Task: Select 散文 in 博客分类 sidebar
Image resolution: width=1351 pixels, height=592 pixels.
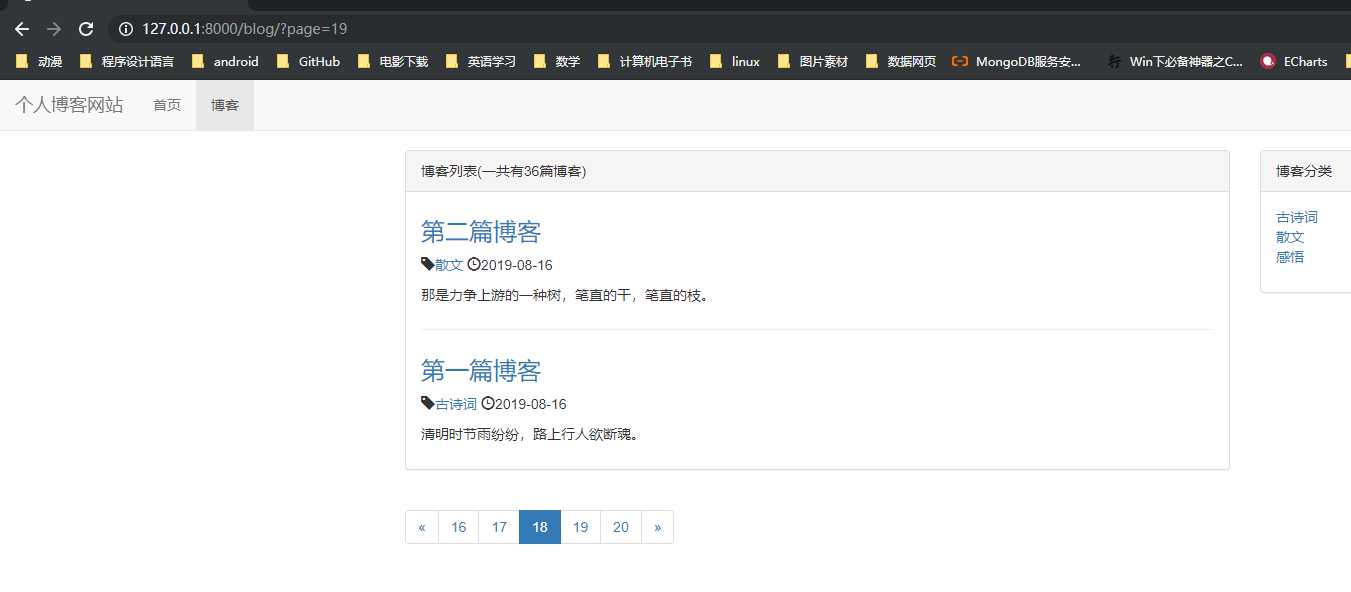Action: 1290,237
